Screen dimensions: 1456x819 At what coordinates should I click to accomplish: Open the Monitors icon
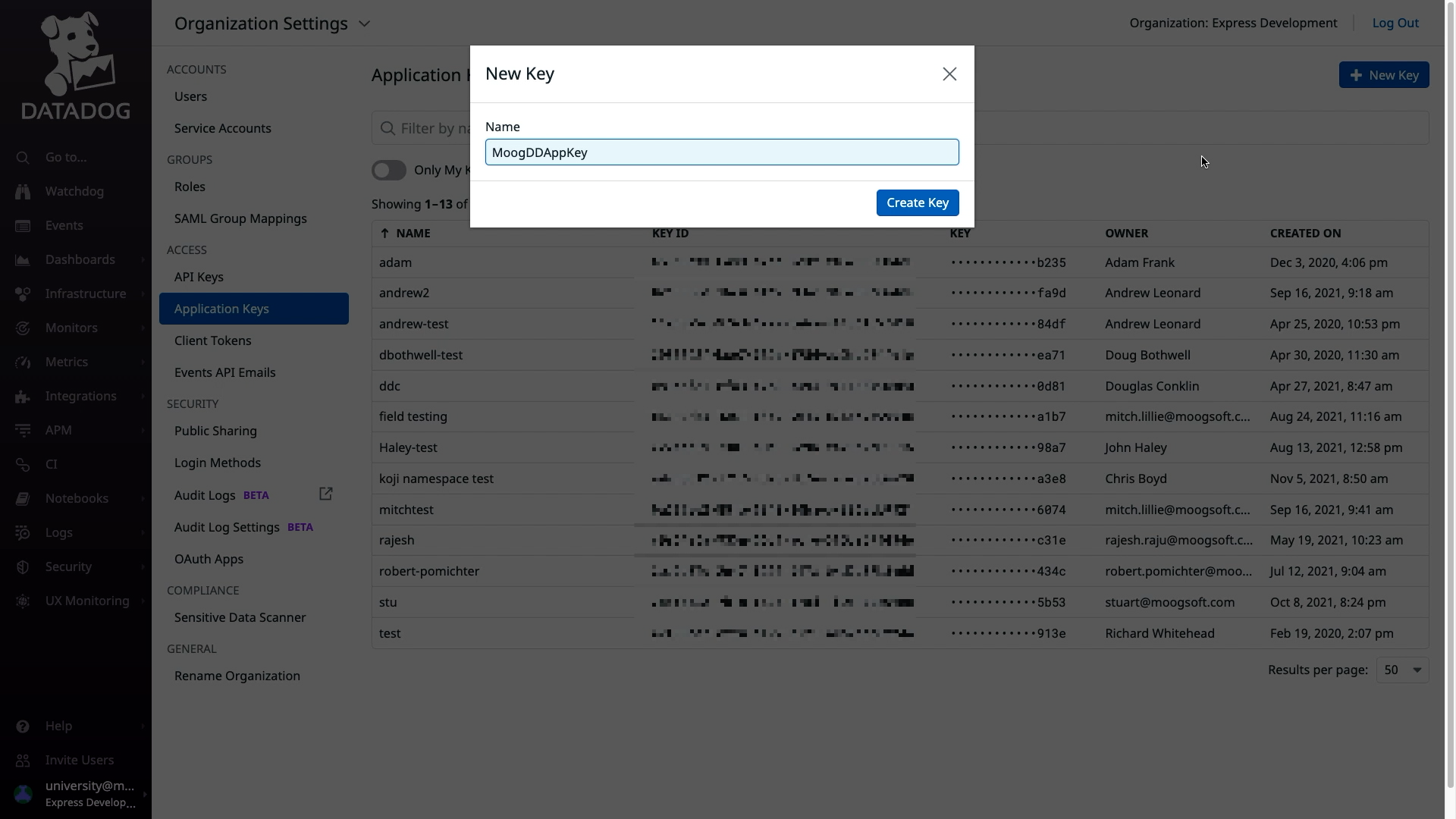pyautogui.click(x=23, y=328)
